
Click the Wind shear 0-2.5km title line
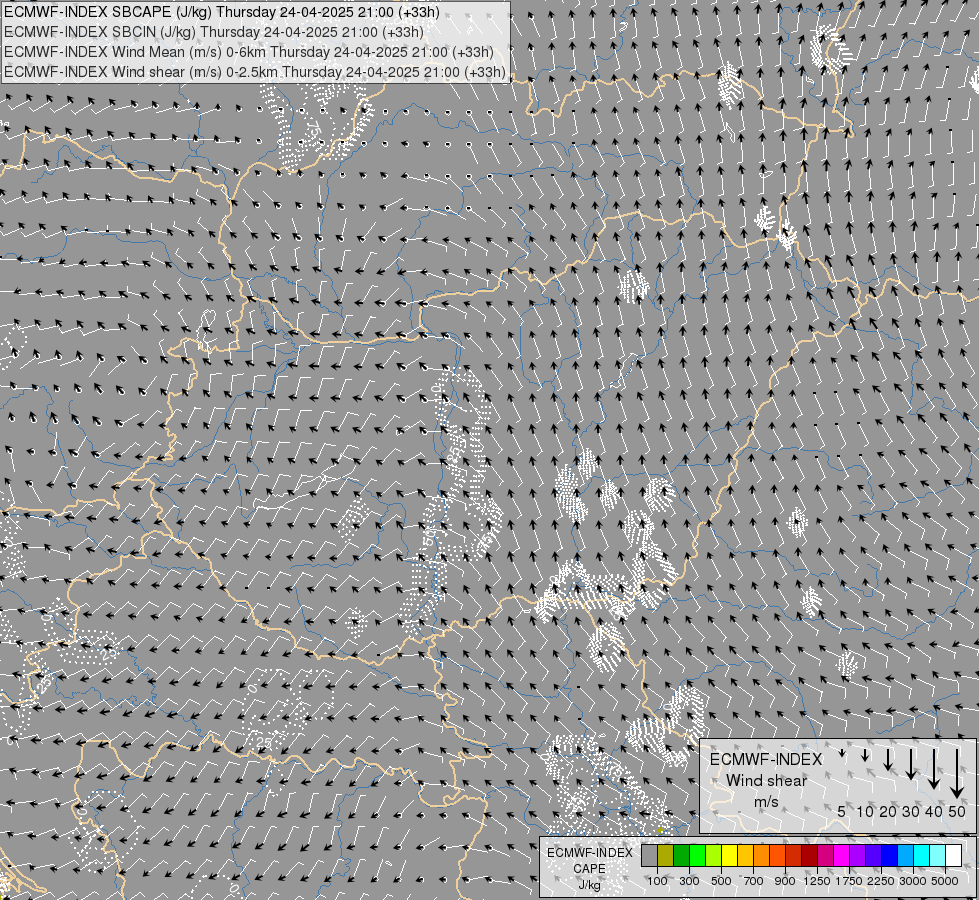click(x=255, y=72)
